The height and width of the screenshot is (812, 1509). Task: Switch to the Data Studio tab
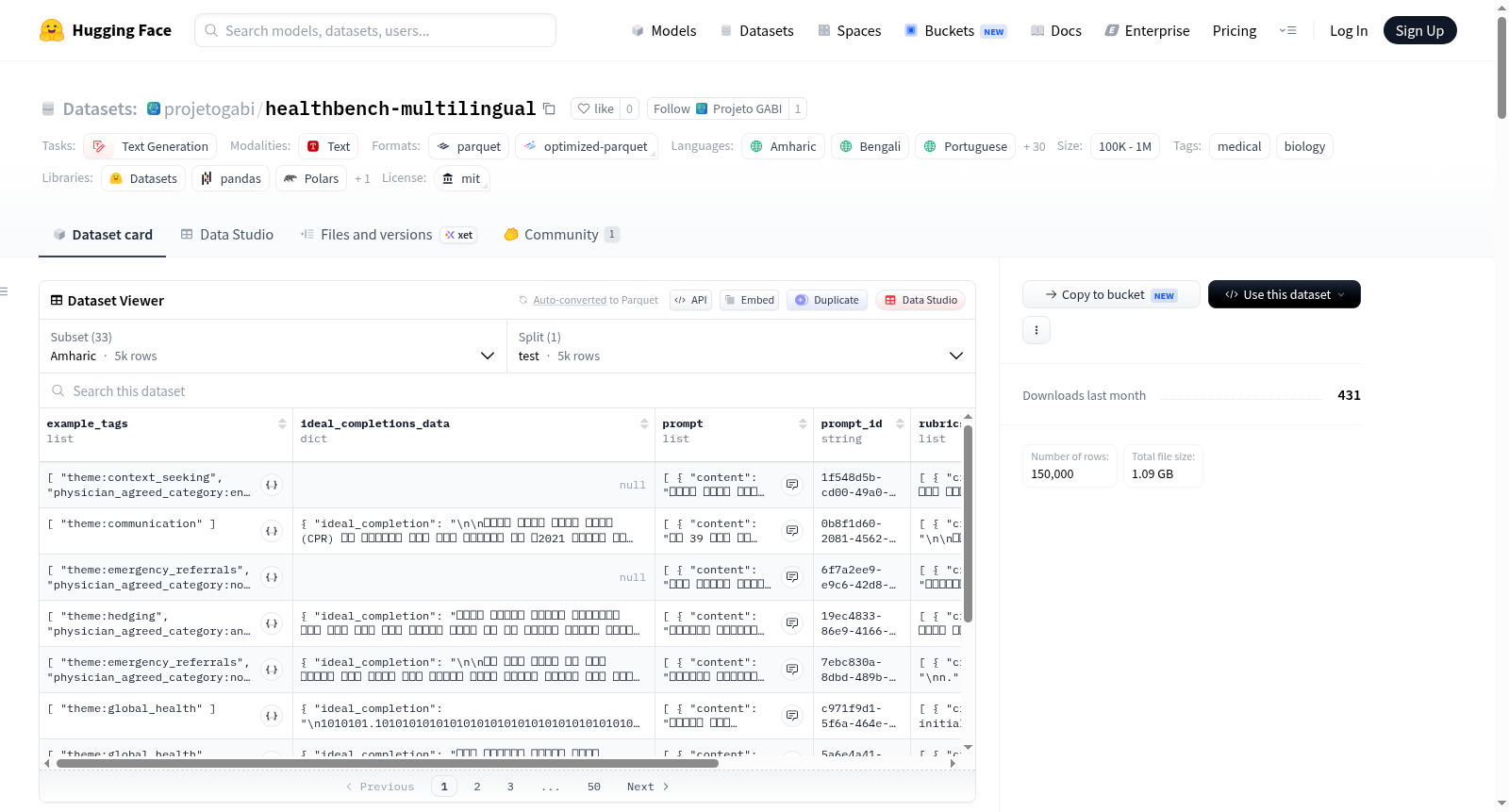[x=227, y=235]
